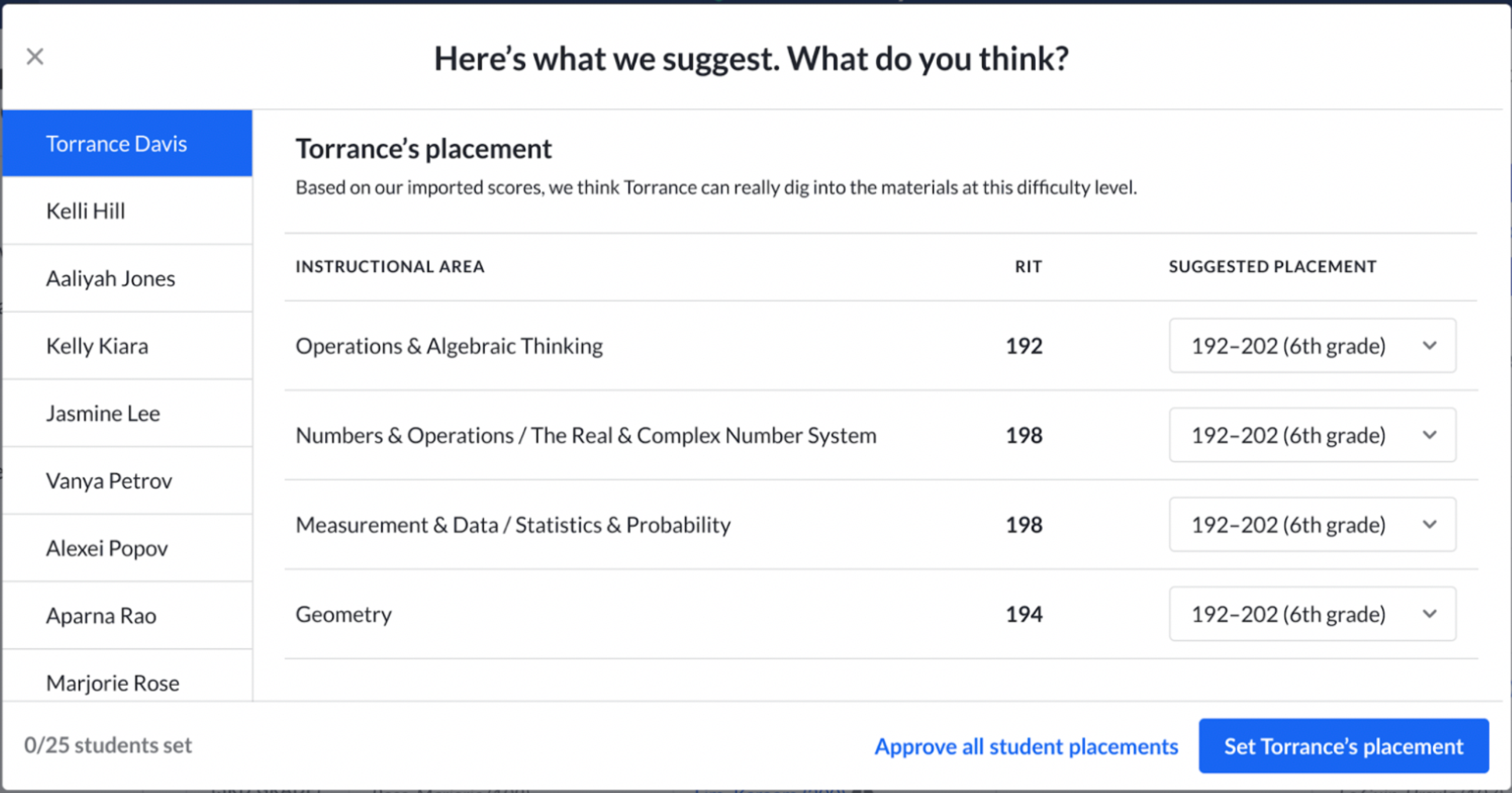The width and height of the screenshot is (1512, 793).
Task: Click chevron in Measurement & Data dropdown
Action: tap(1430, 525)
